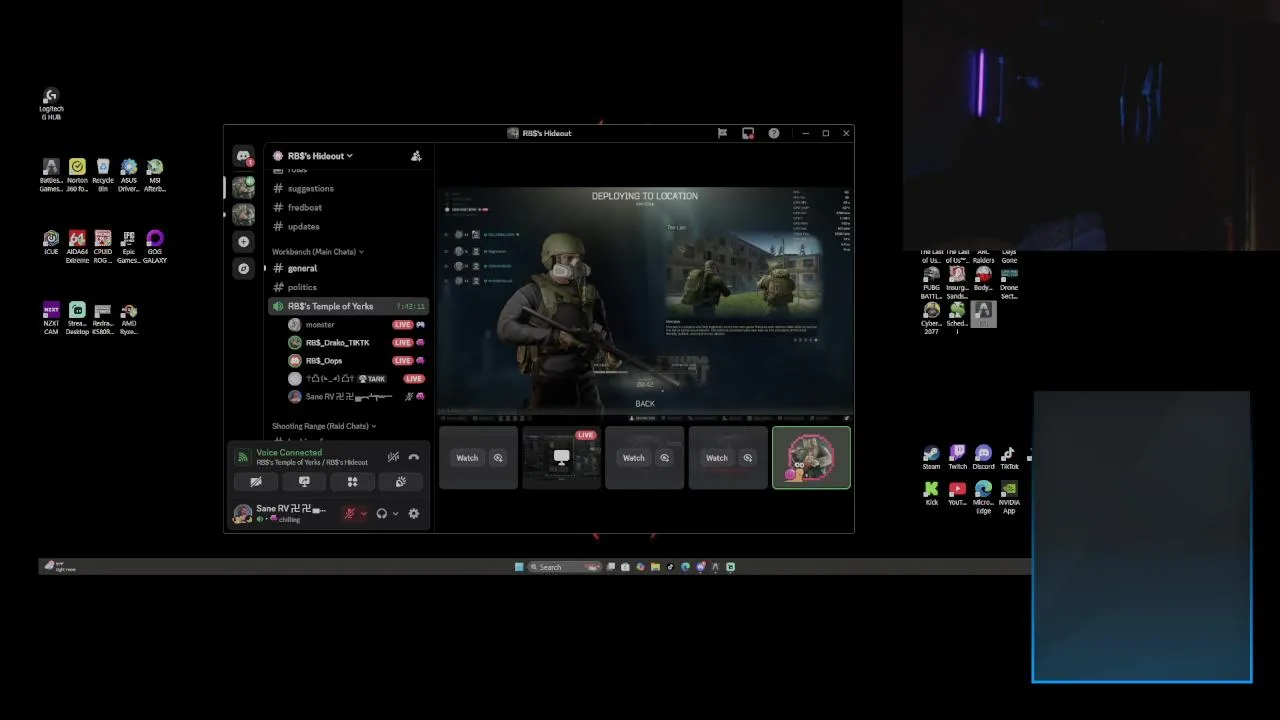Click the Add a Server plus icon
Viewport: 1280px width, 720px height.
[x=243, y=241]
